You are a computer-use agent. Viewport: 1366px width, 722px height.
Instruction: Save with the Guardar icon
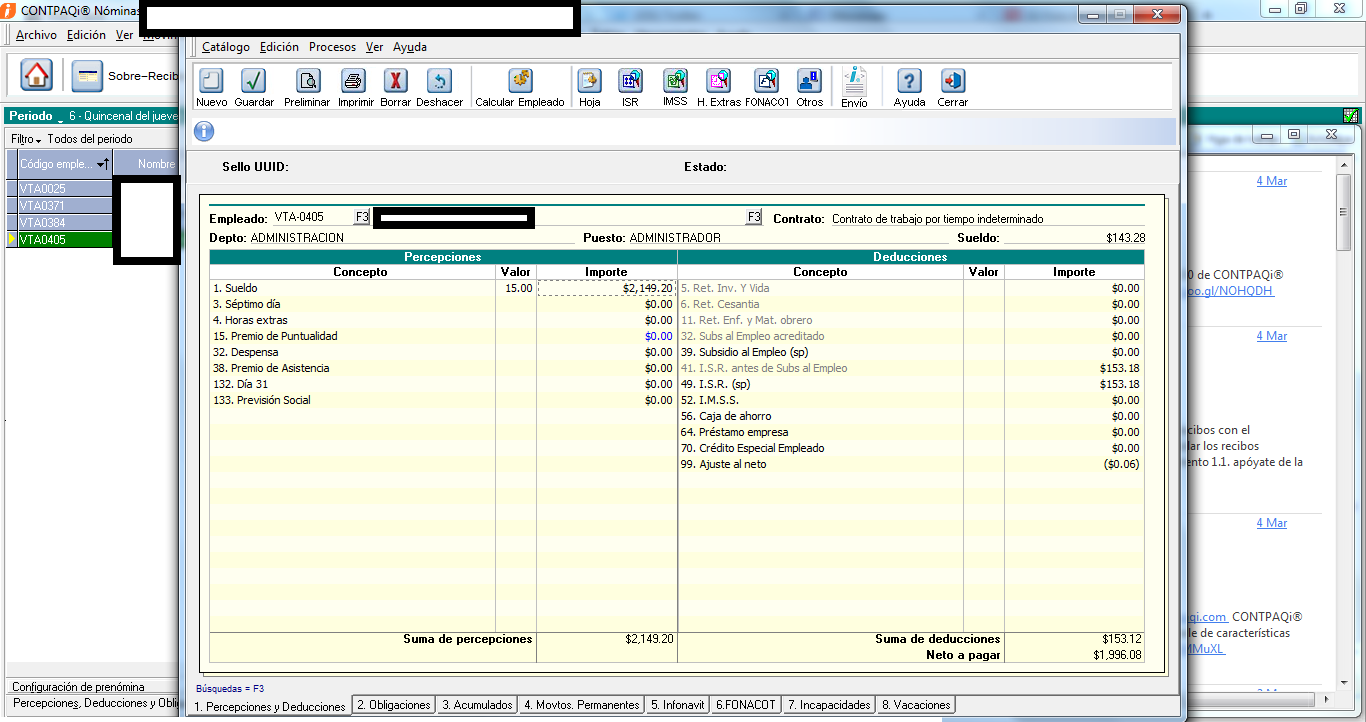tap(254, 81)
